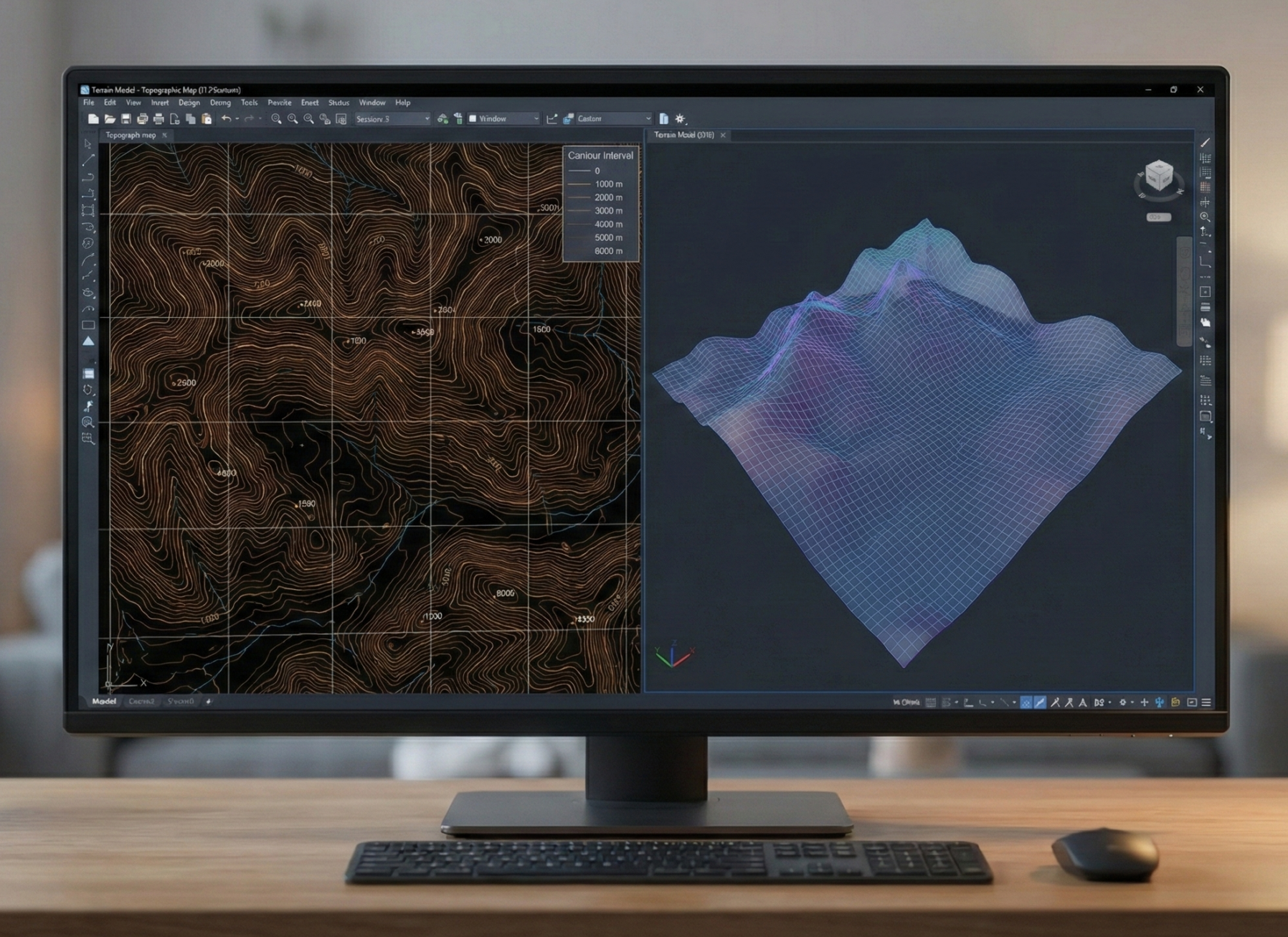Viewport: 1288px width, 937px height.
Task: Open the Custom dropdown in toolbar
Action: (x=613, y=119)
